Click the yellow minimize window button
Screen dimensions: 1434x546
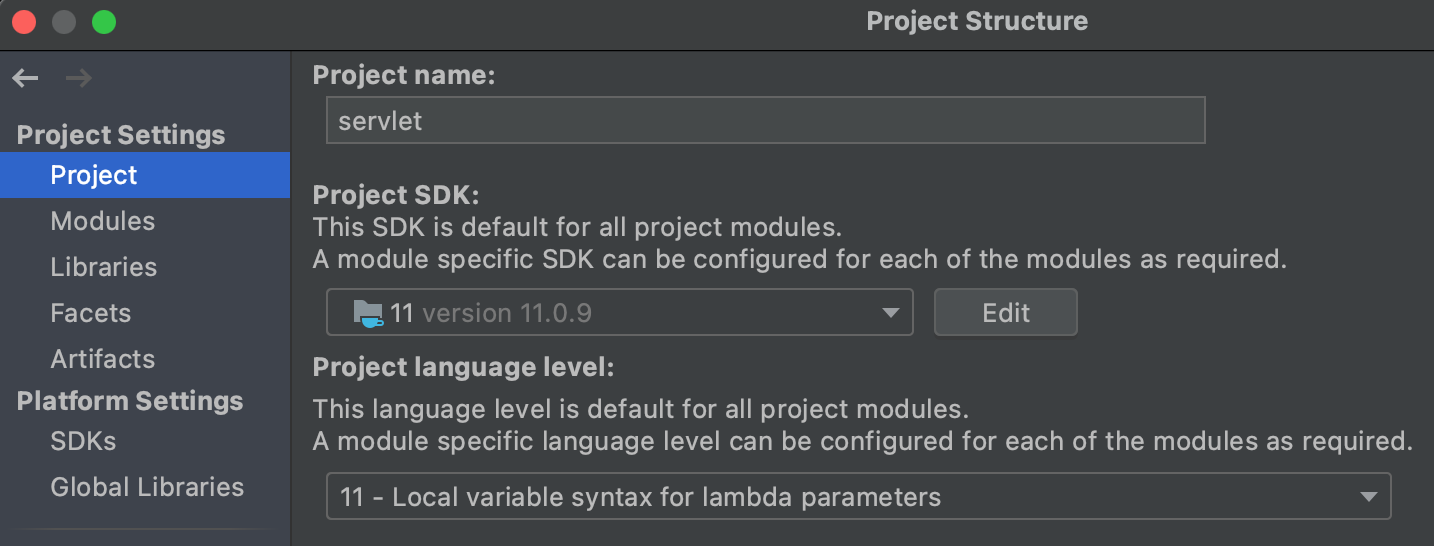tap(64, 22)
